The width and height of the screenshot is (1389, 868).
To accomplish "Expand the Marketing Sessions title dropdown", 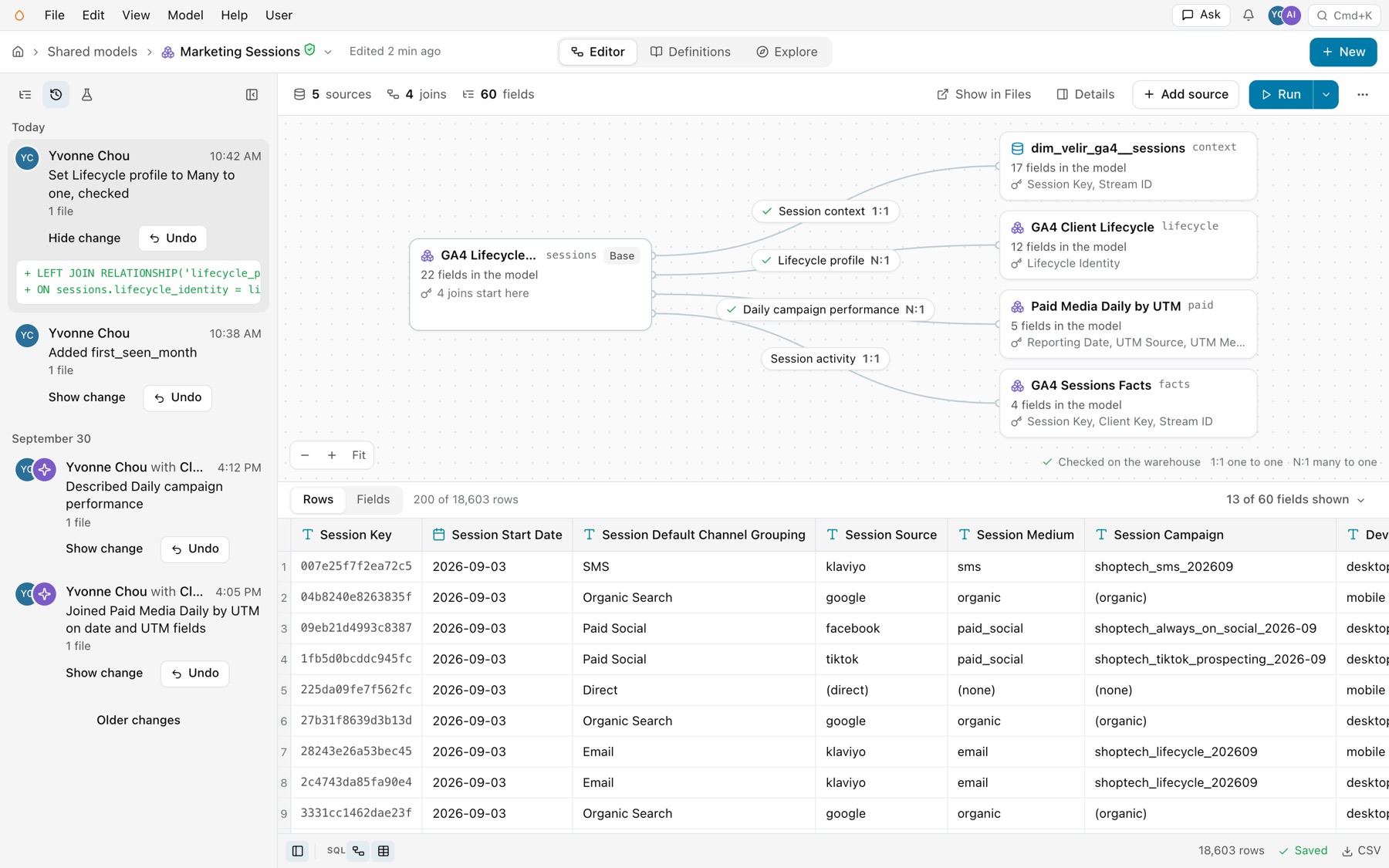I will click(328, 52).
